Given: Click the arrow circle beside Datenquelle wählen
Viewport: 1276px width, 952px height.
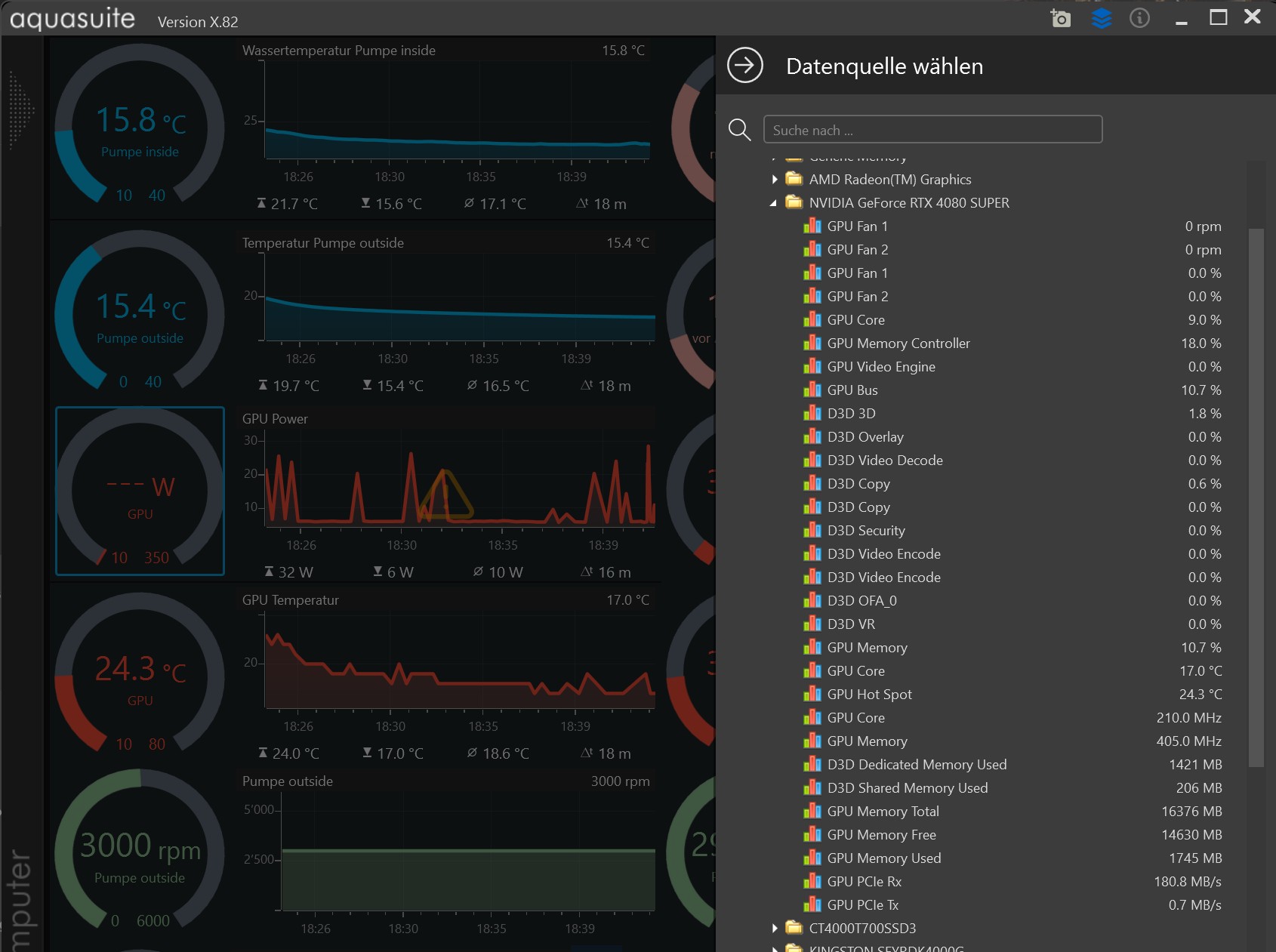Looking at the screenshot, I should pos(745,66).
